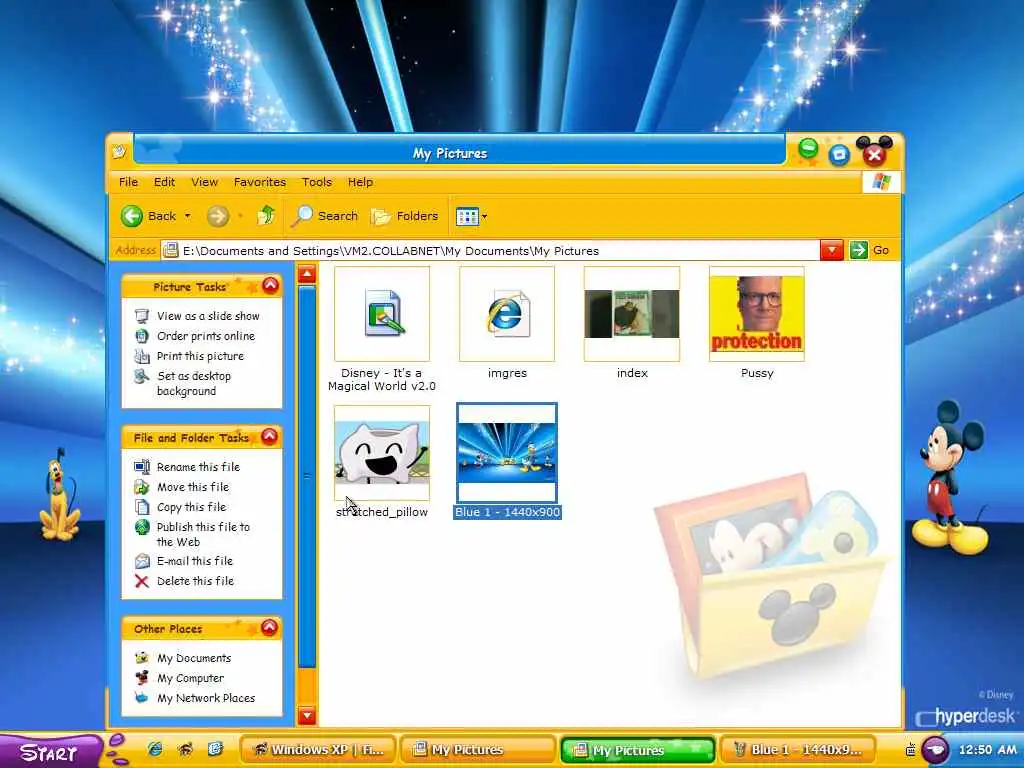Open the View menu
The width and height of the screenshot is (1024, 768).
[204, 182]
